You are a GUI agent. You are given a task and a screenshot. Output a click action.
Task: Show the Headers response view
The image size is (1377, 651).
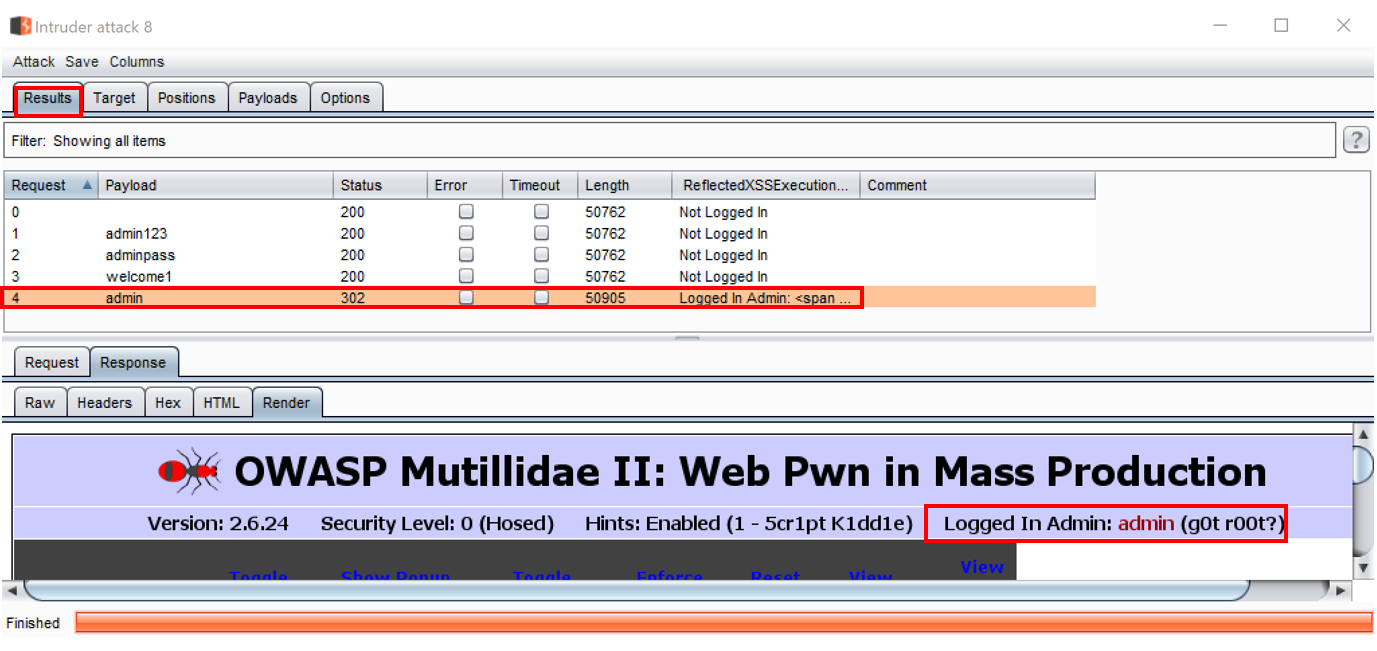pos(105,403)
